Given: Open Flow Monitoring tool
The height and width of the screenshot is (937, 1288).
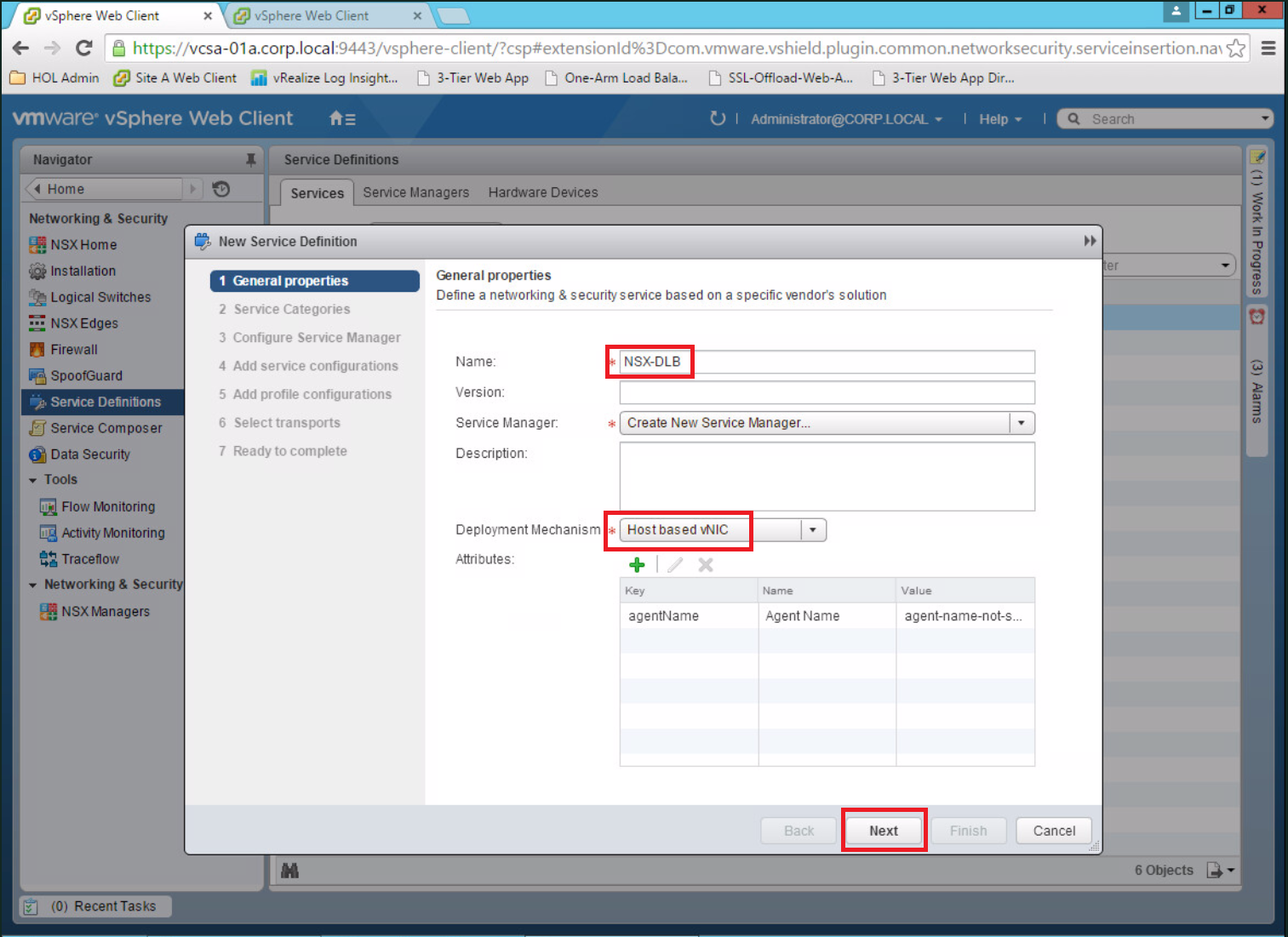Looking at the screenshot, I should 108,506.
